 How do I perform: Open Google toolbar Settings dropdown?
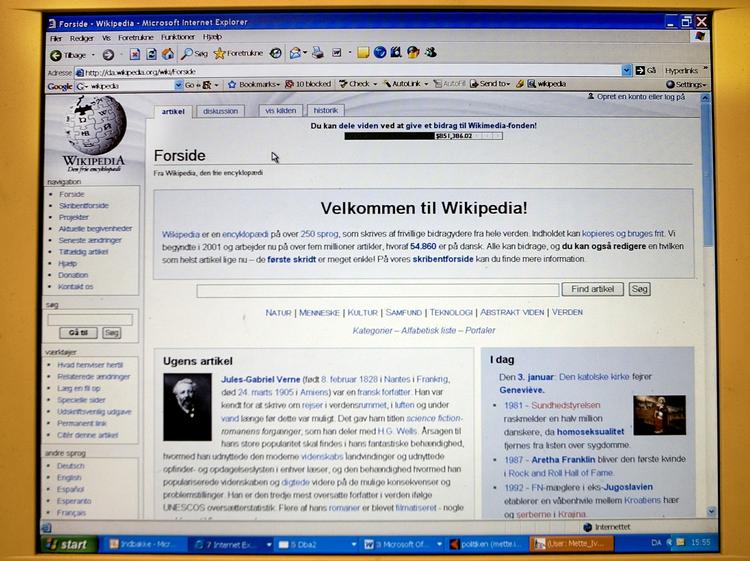[685, 84]
